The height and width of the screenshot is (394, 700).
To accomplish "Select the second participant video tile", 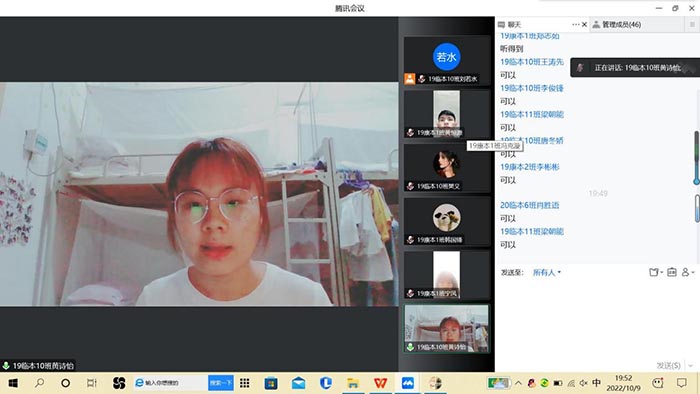I will click(446, 114).
